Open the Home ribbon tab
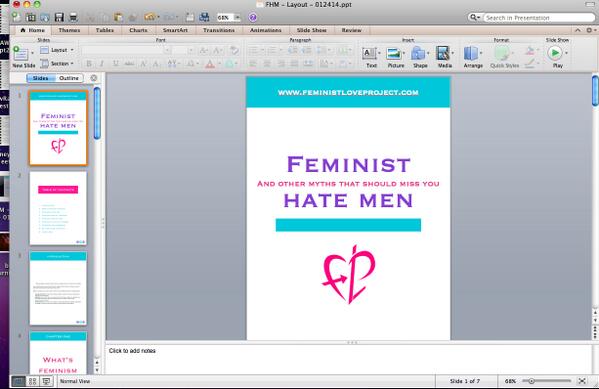 point(32,30)
